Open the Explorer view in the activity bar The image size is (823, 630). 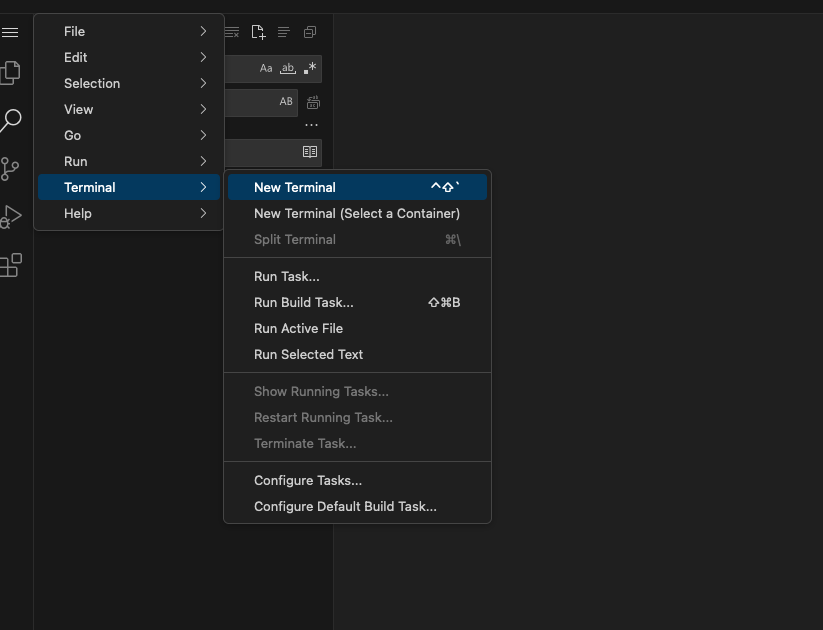pyautogui.click(x=10, y=73)
